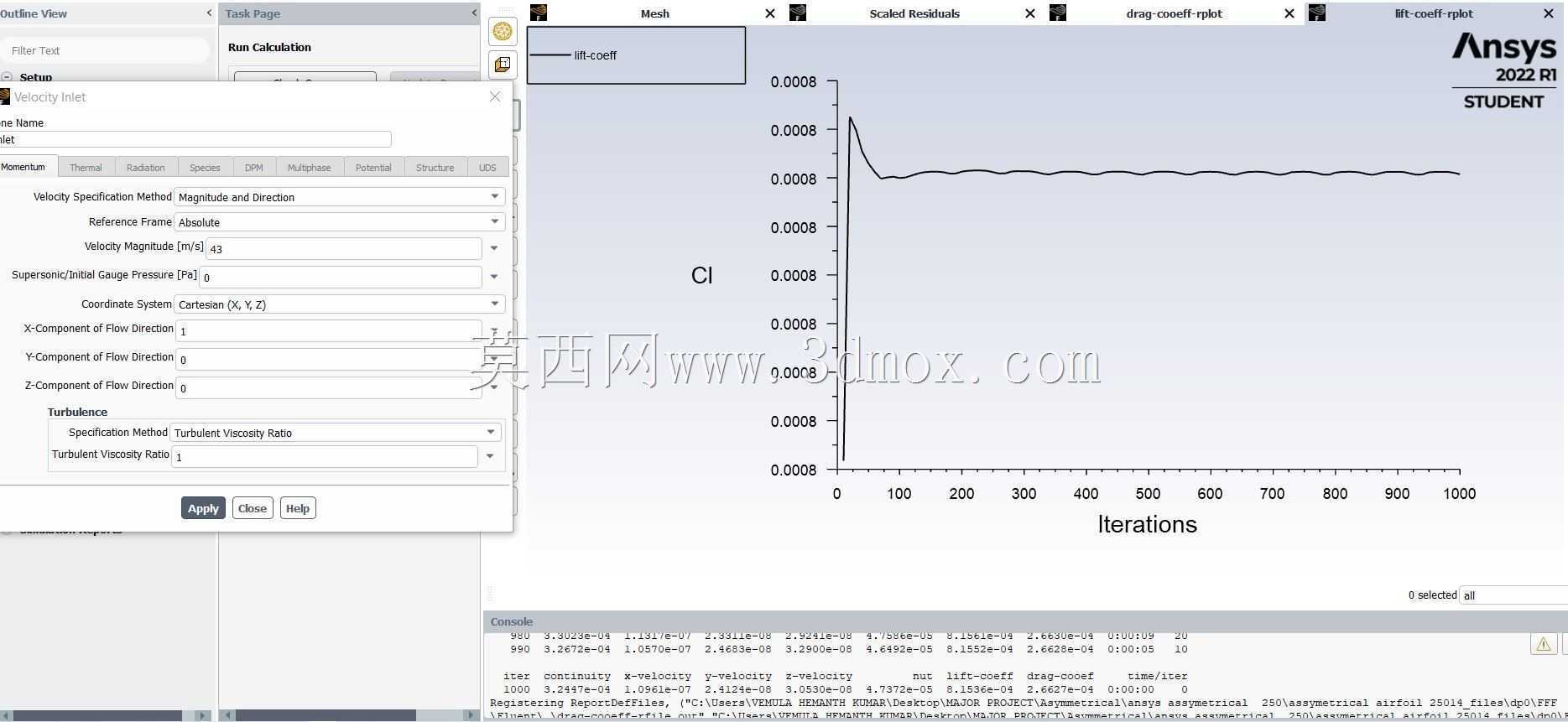Open the Mesh graphics tab
The height and width of the screenshot is (722, 1568).
(654, 13)
